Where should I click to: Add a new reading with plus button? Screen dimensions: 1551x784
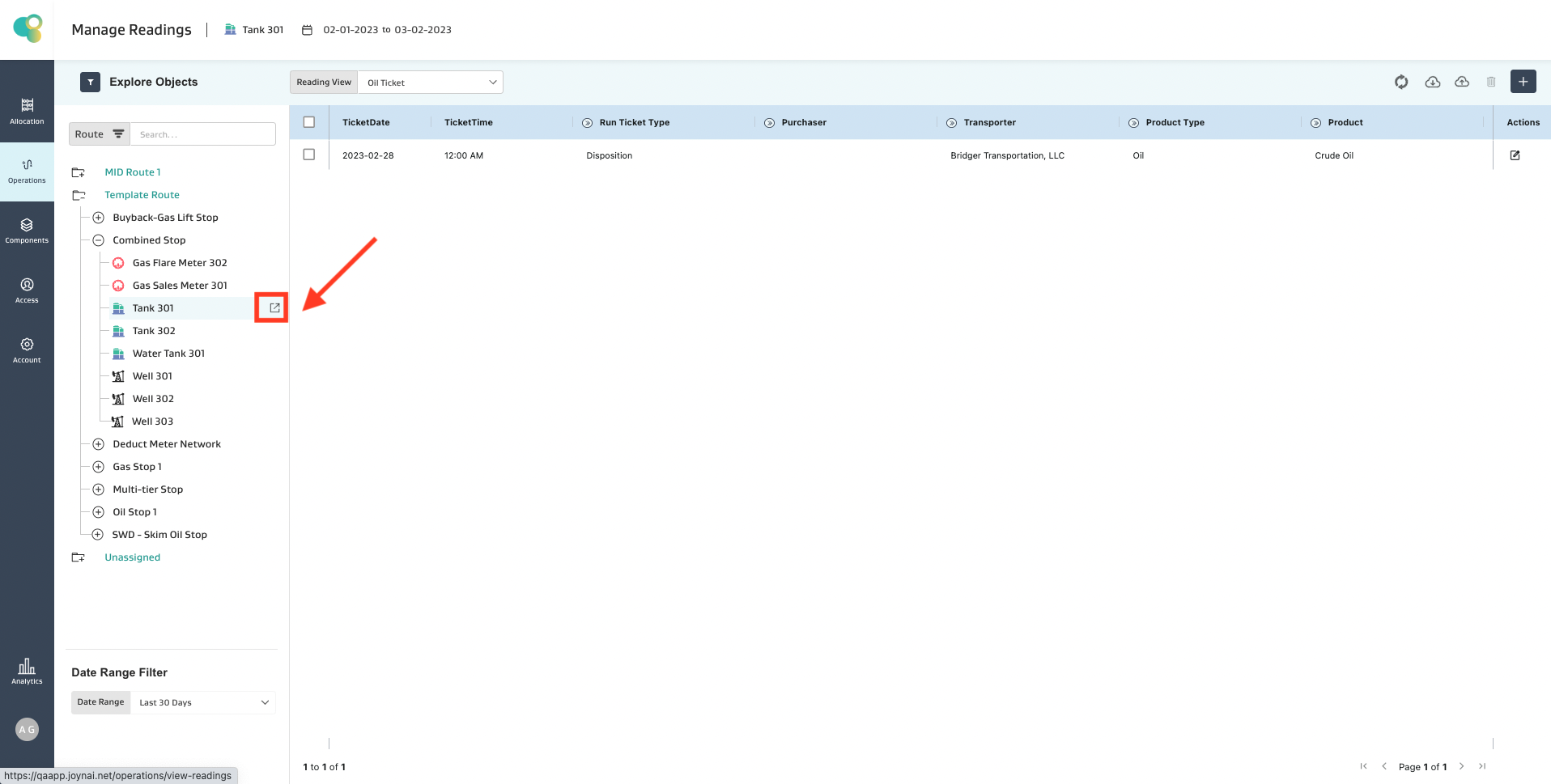1523,82
